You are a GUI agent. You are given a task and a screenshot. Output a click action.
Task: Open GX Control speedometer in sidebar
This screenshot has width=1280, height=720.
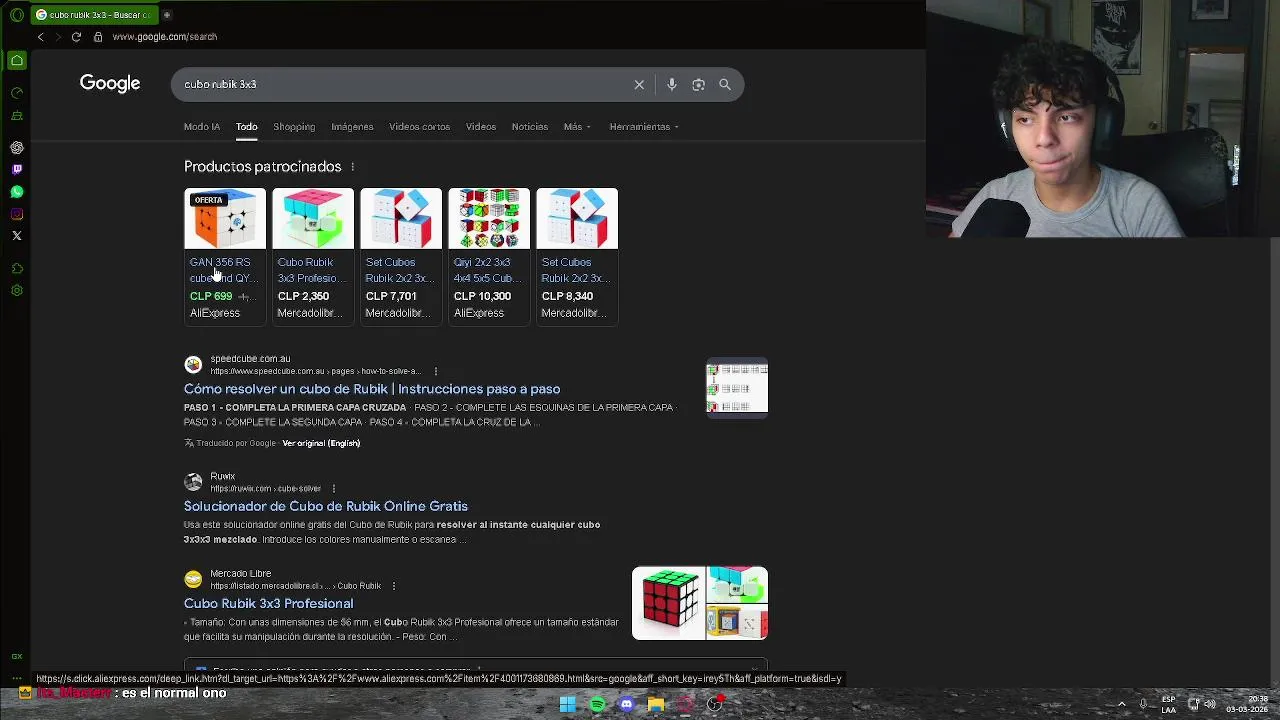pos(17,92)
